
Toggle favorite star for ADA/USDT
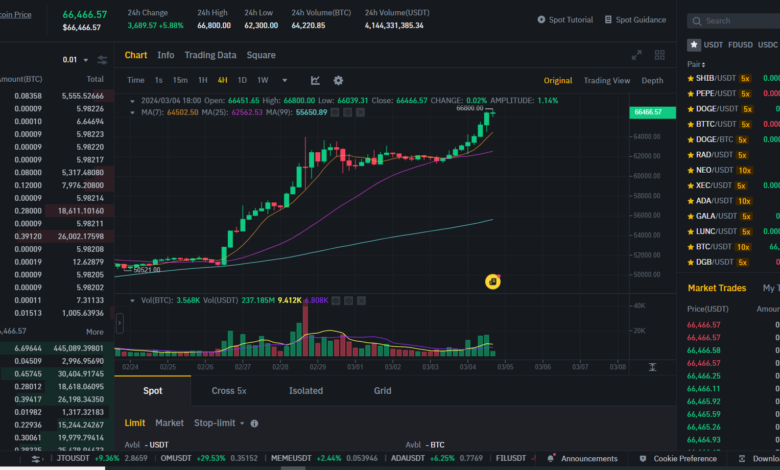[x=690, y=200]
